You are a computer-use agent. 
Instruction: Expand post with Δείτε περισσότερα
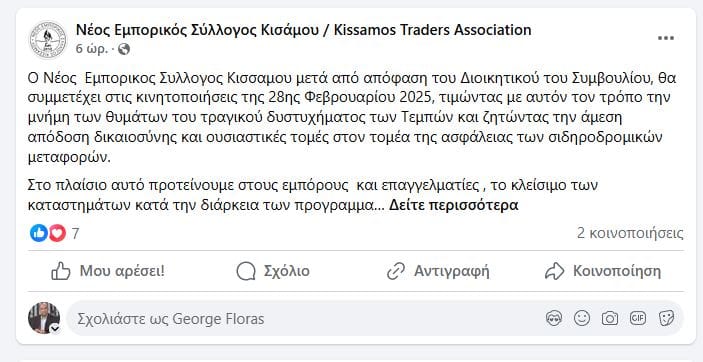click(453, 205)
